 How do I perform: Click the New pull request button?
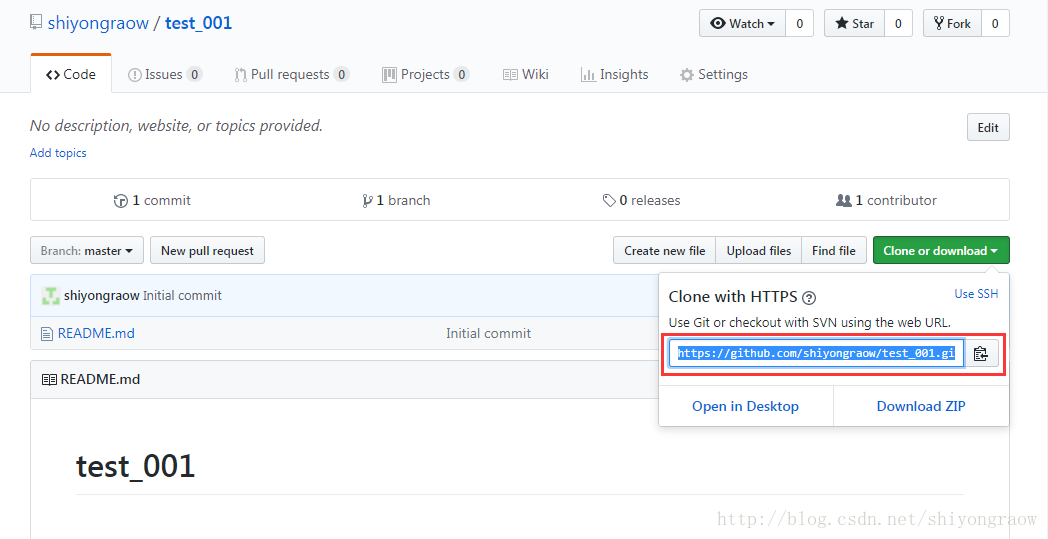207,250
